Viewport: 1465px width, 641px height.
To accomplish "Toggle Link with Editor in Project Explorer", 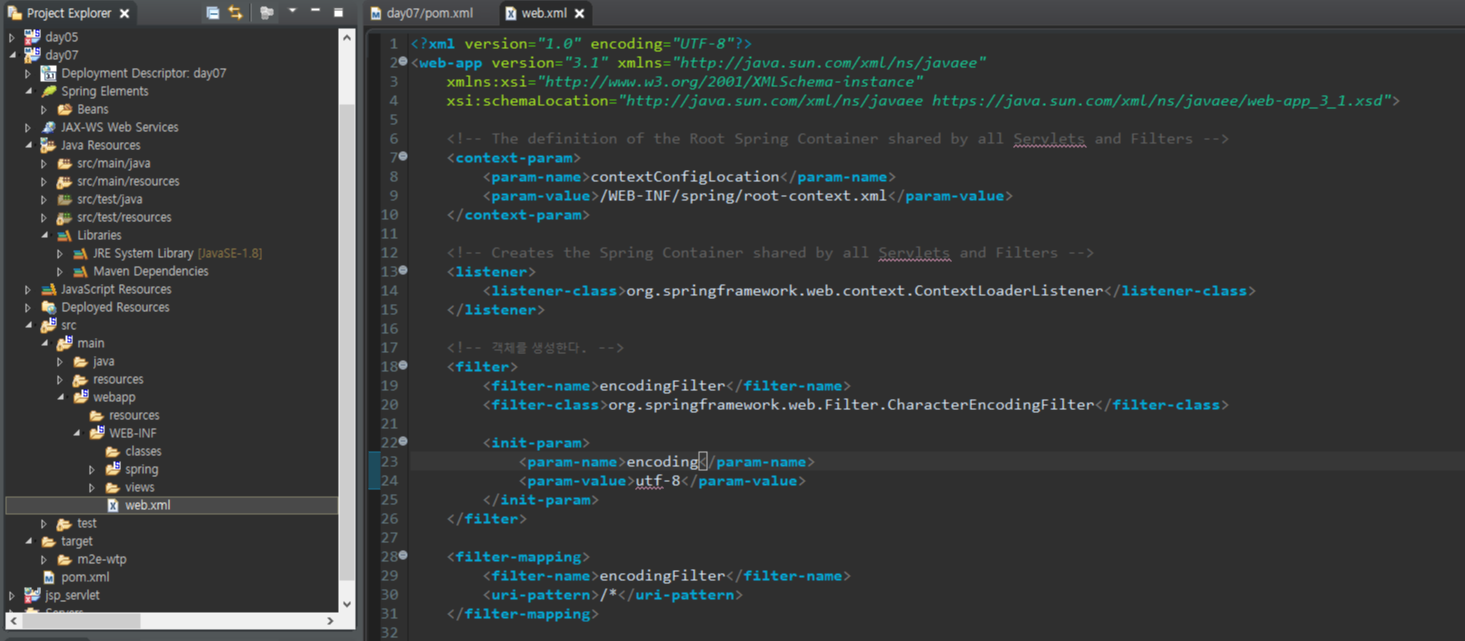I will tap(235, 13).
